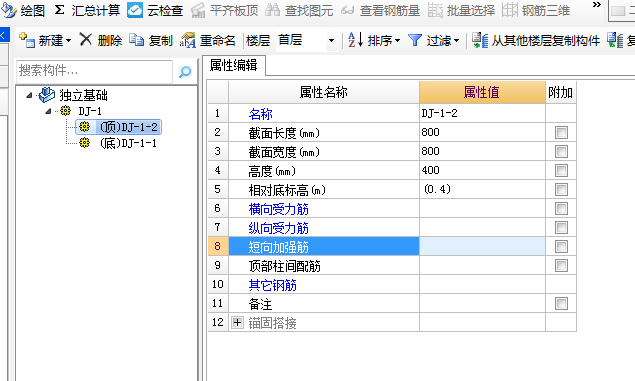This screenshot has height=381, width=635.
Task: Toggle 附加 checkbox for 短向加强筋
Action: [x=561, y=247]
